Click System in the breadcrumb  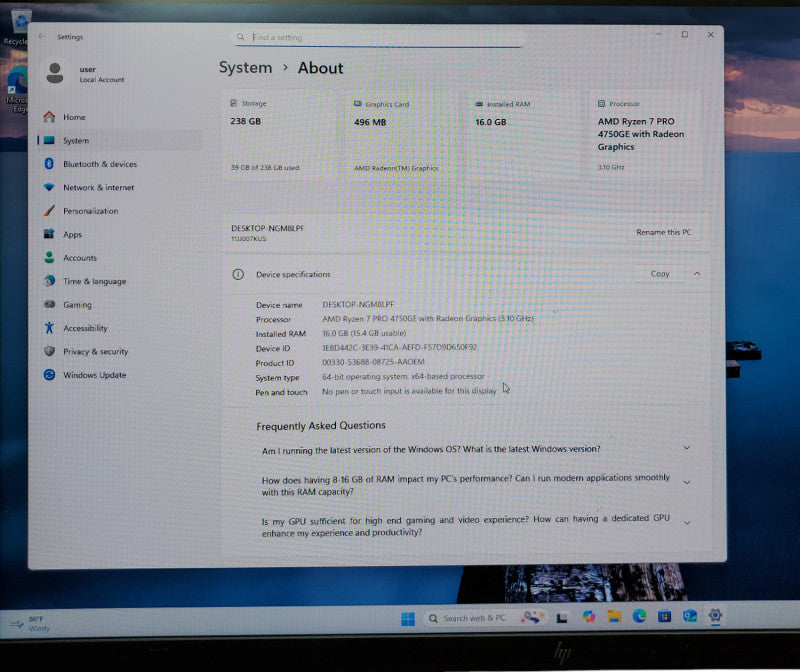tap(245, 68)
